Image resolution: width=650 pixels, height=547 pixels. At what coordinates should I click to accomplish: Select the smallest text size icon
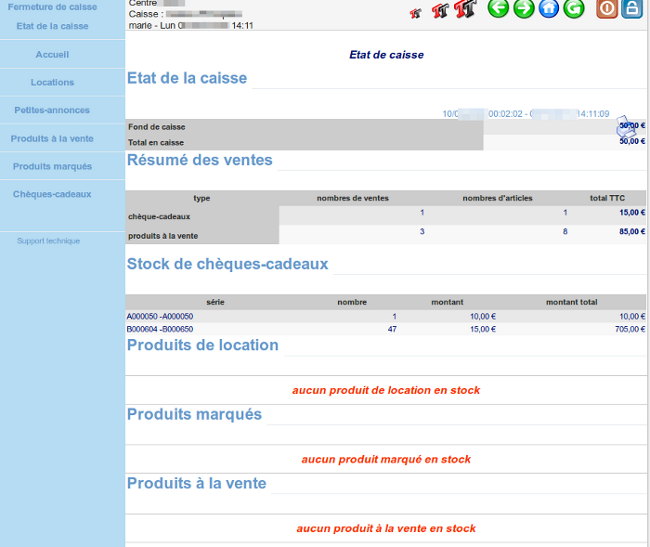pyautogui.click(x=415, y=12)
